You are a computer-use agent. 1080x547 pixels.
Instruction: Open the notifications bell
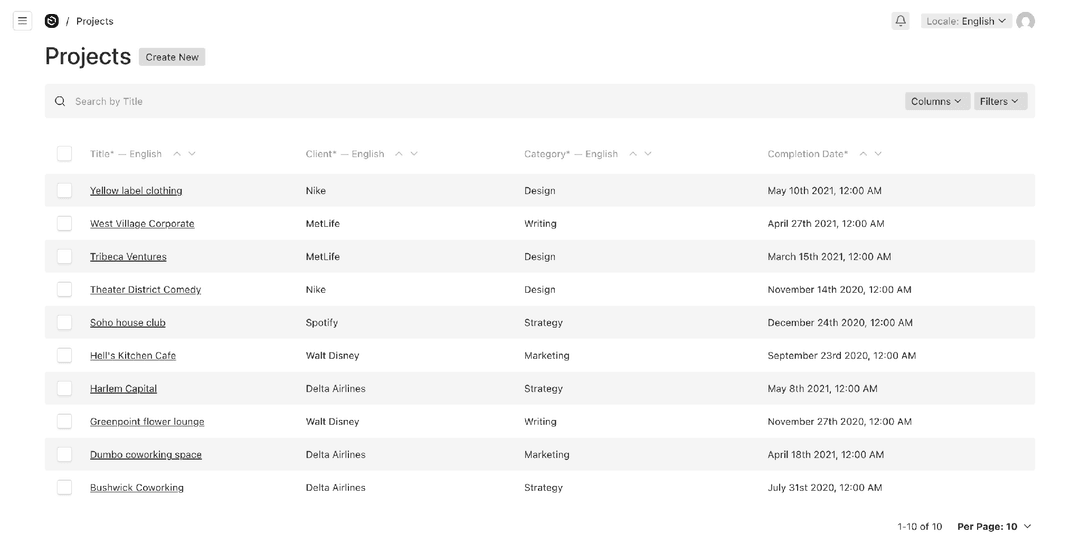[900, 21]
